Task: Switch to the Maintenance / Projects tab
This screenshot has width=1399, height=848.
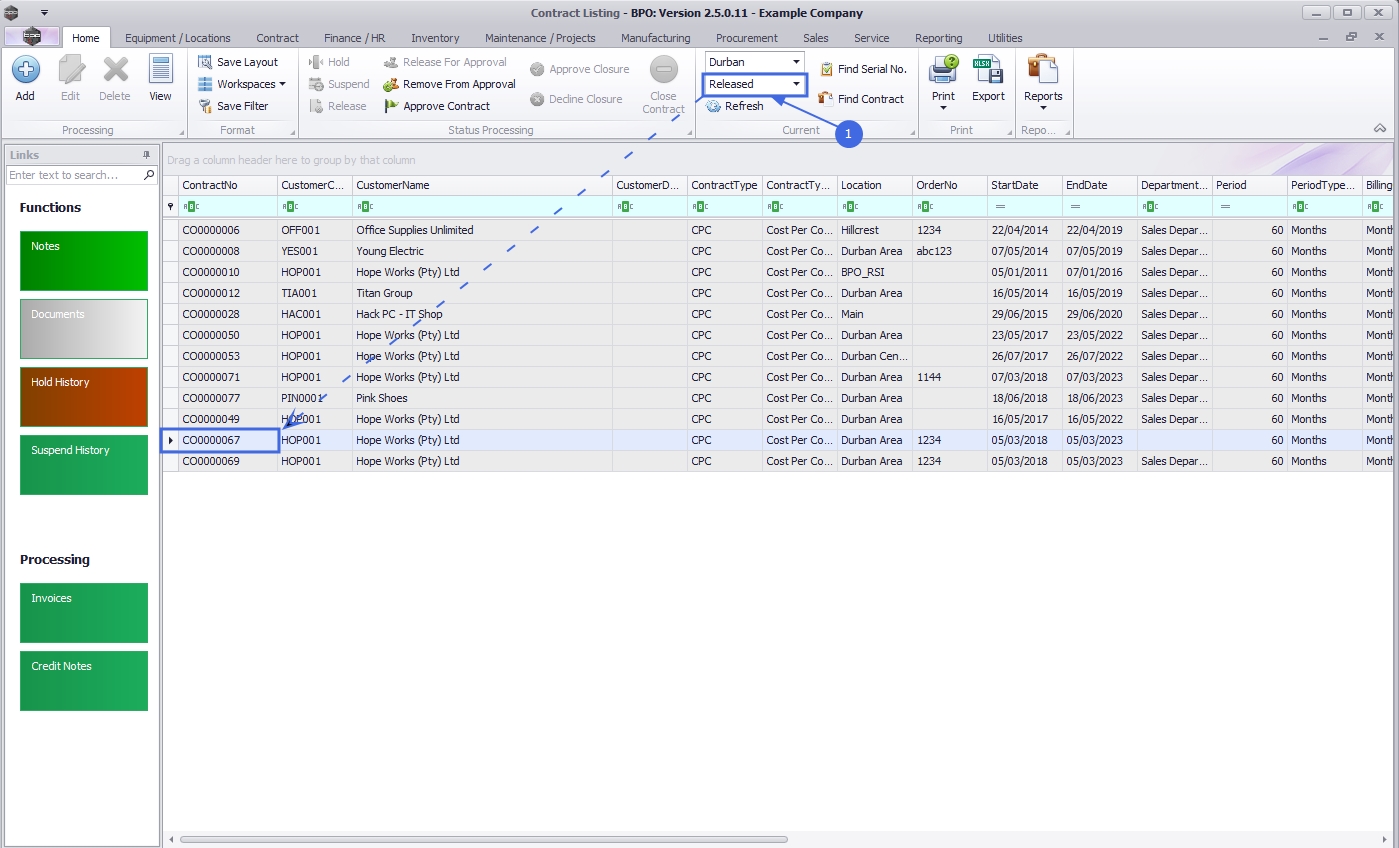Action: click(x=540, y=38)
